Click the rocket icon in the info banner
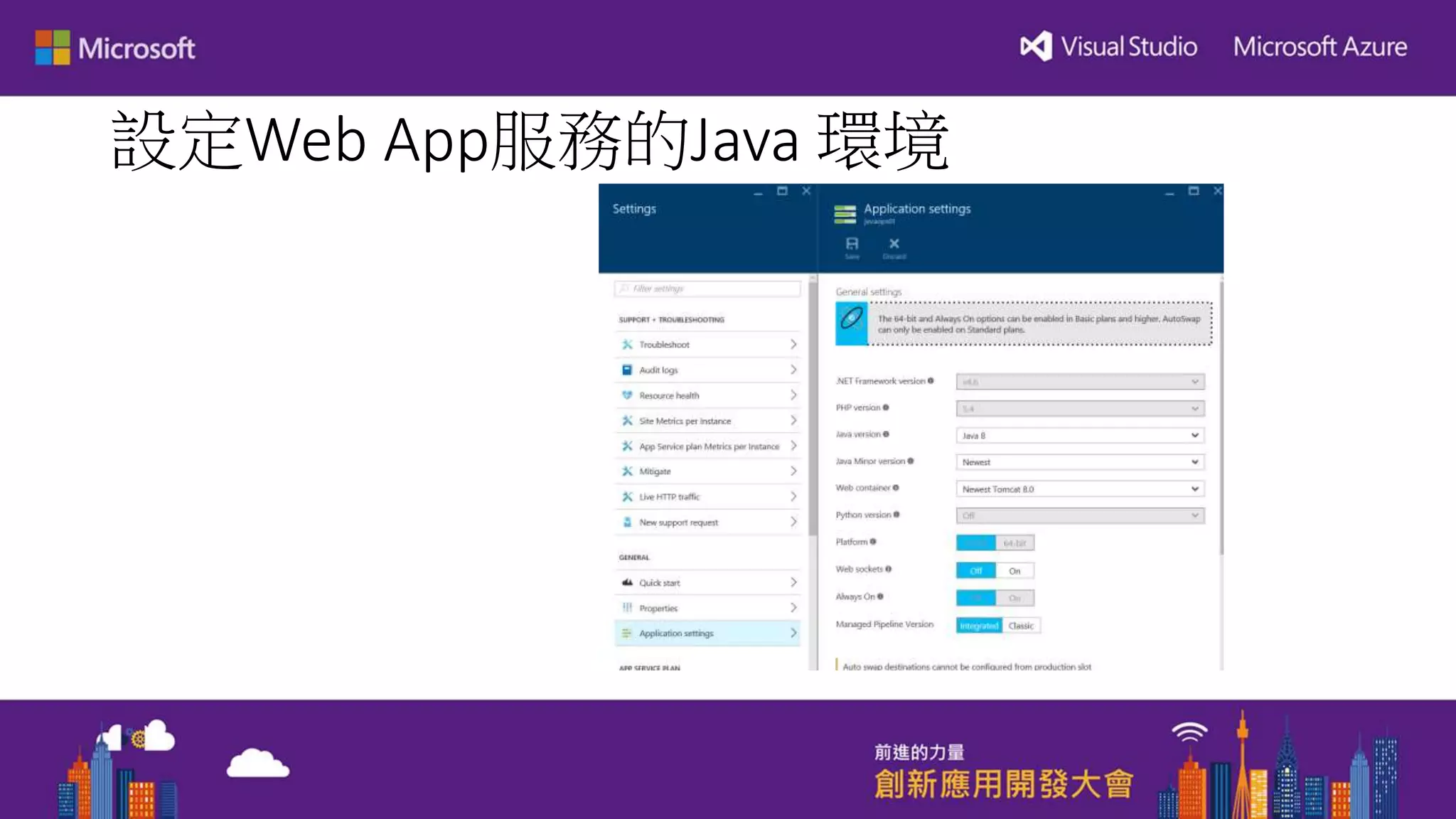The image size is (1456, 819). [x=852, y=323]
